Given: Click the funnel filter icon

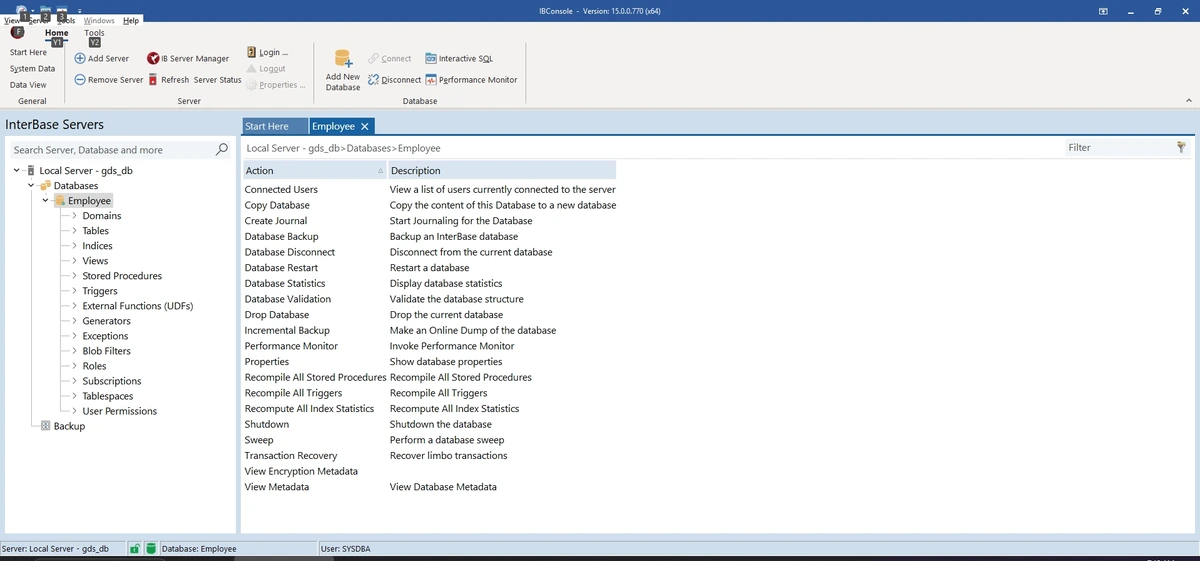Looking at the screenshot, I should pyautogui.click(x=1182, y=147).
